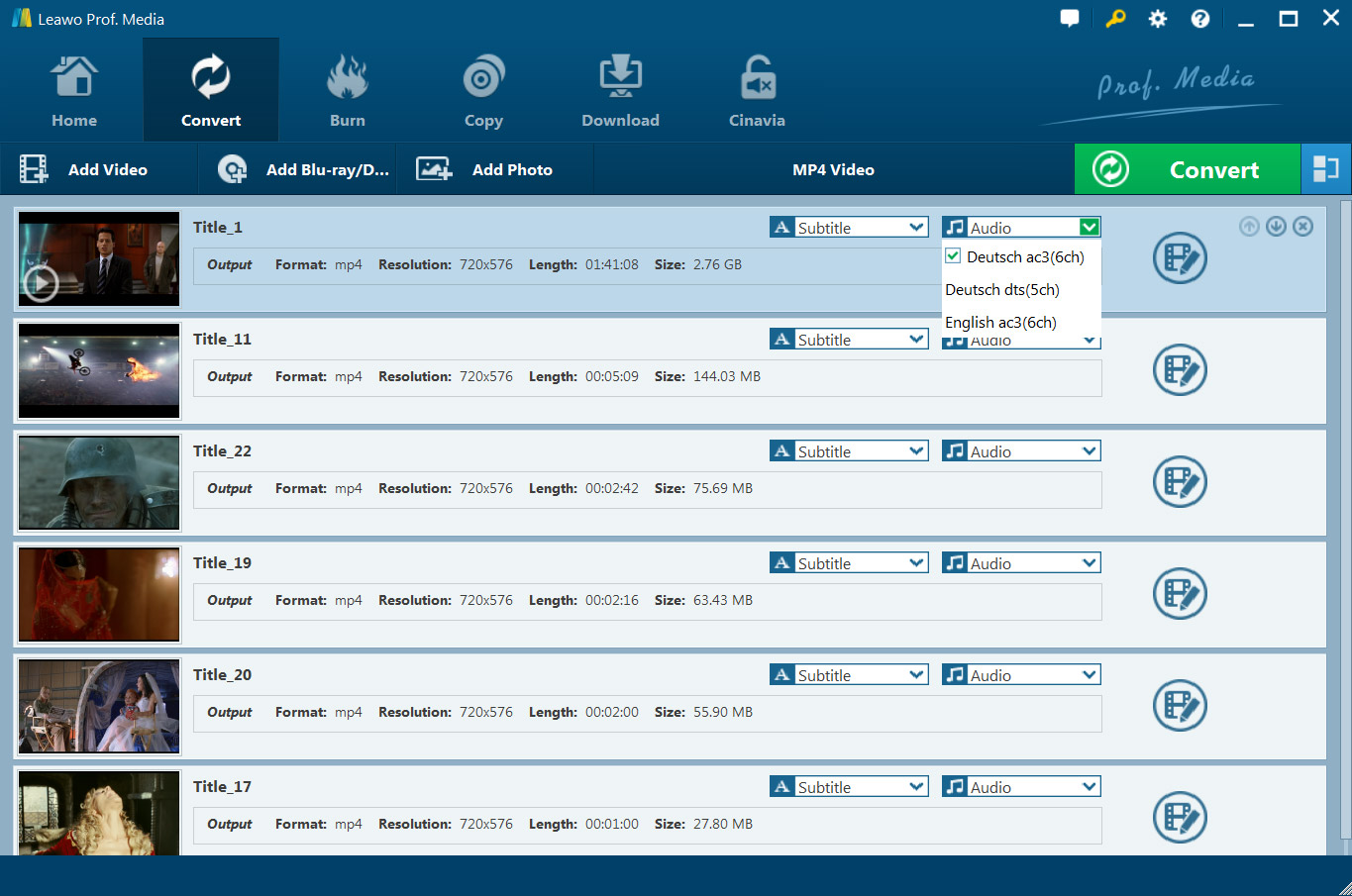Image resolution: width=1352 pixels, height=896 pixels.
Task: Click the Add Photo button
Action: pyautogui.click(x=495, y=169)
